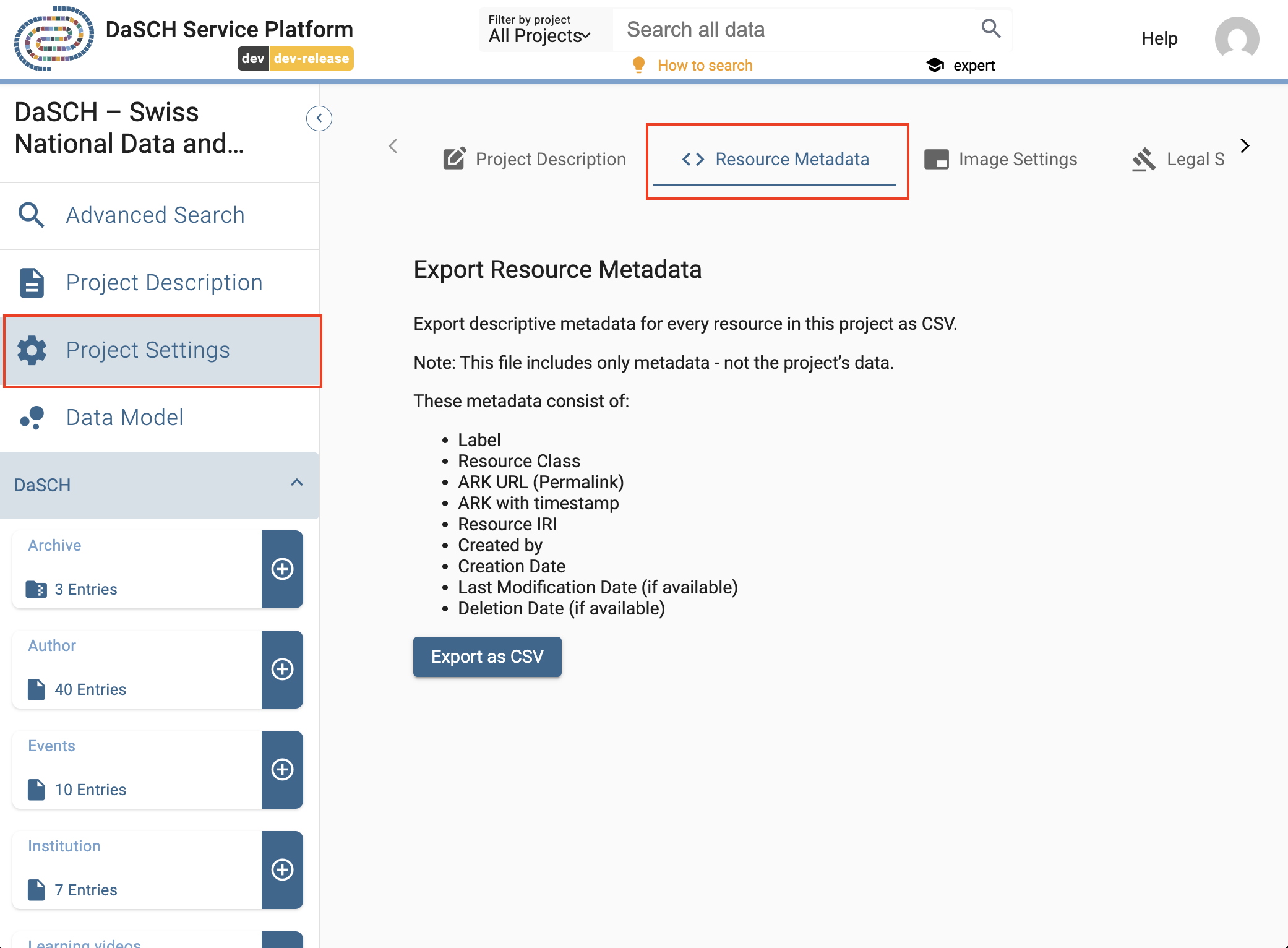The image size is (1288, 948).
Task: Click the Export as CSV button
Action: click(487, 657)
